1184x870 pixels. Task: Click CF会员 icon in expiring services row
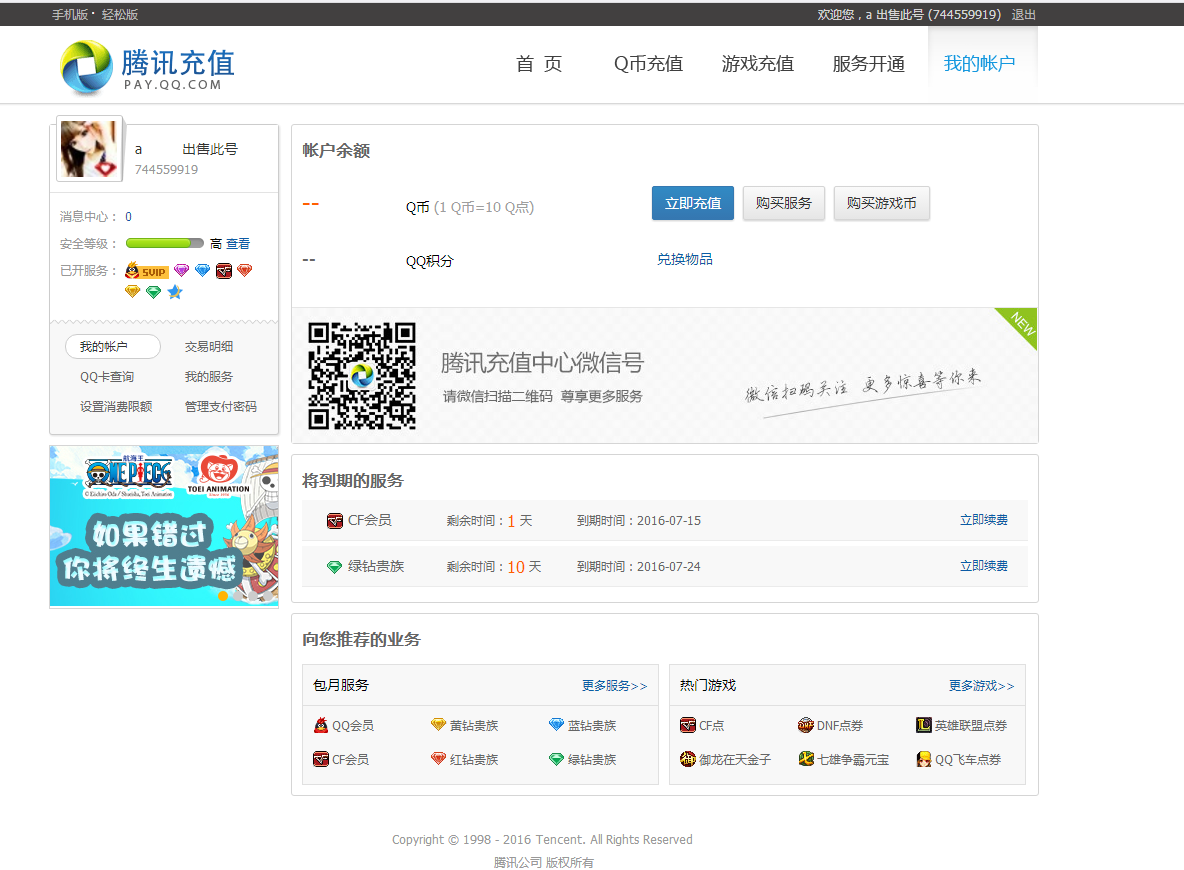(x=335, y=521)
